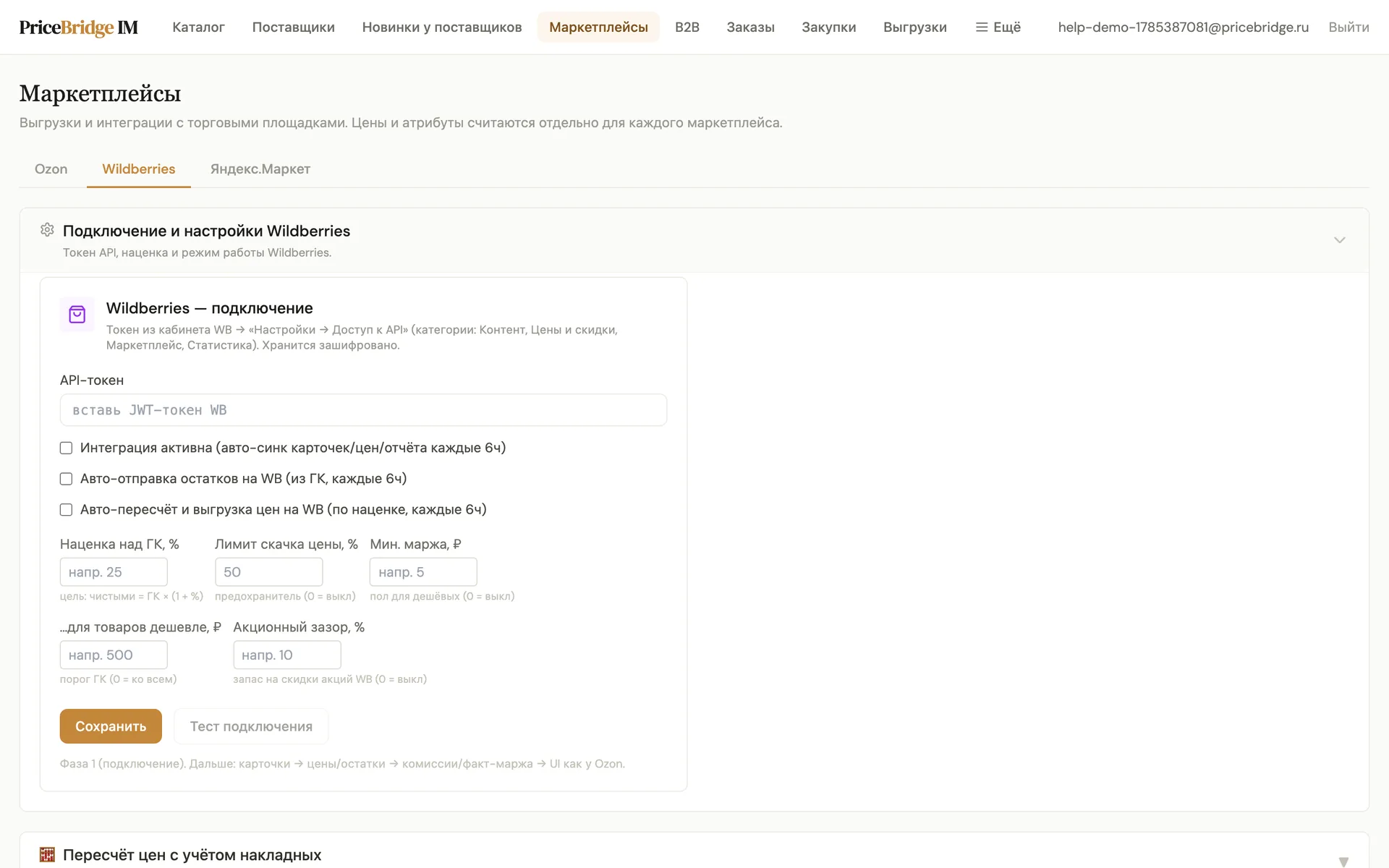Click the Подключение и настройки Wildberries heading
This screenshot has width=1389, height=868.
(206, 231)
